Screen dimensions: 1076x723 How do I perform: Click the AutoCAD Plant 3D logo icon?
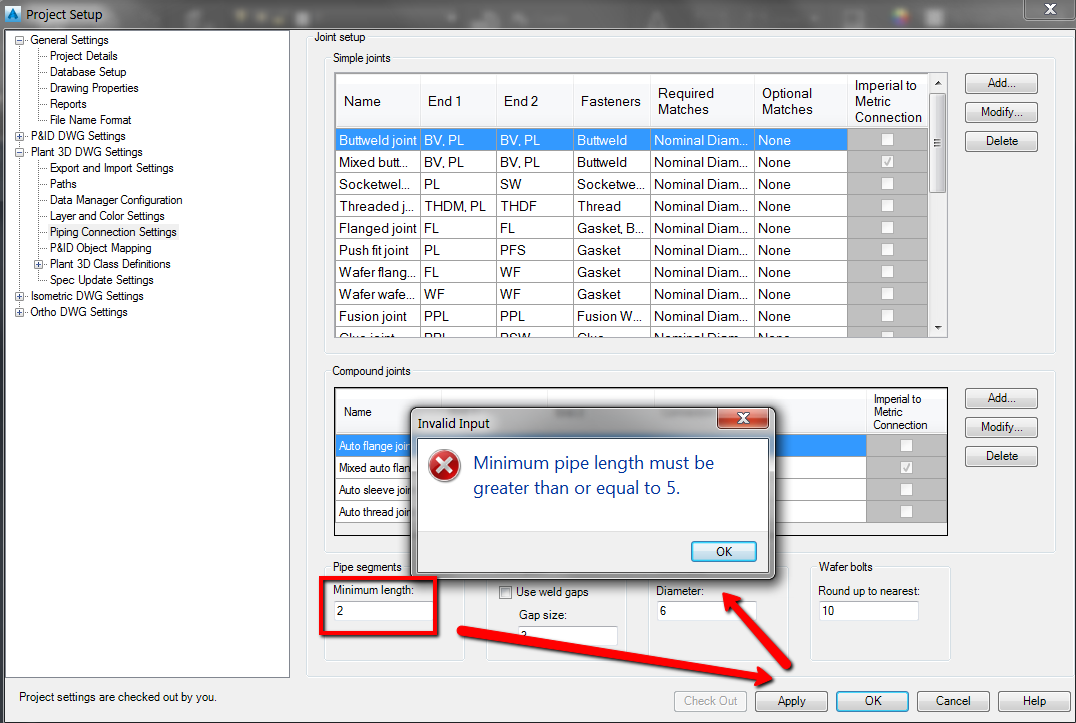click(12, 14)
